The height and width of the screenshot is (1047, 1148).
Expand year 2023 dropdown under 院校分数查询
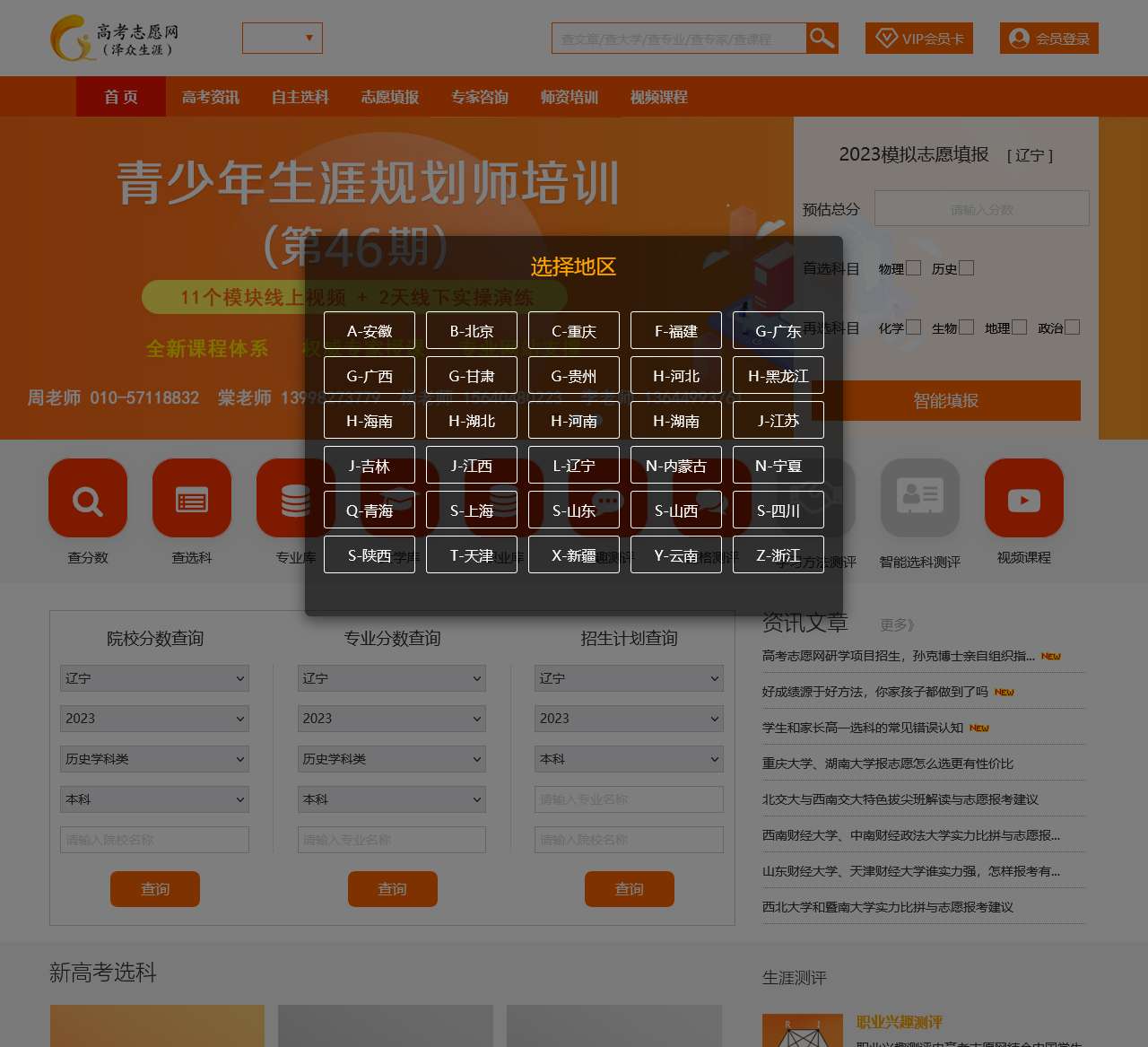(154, 719)
